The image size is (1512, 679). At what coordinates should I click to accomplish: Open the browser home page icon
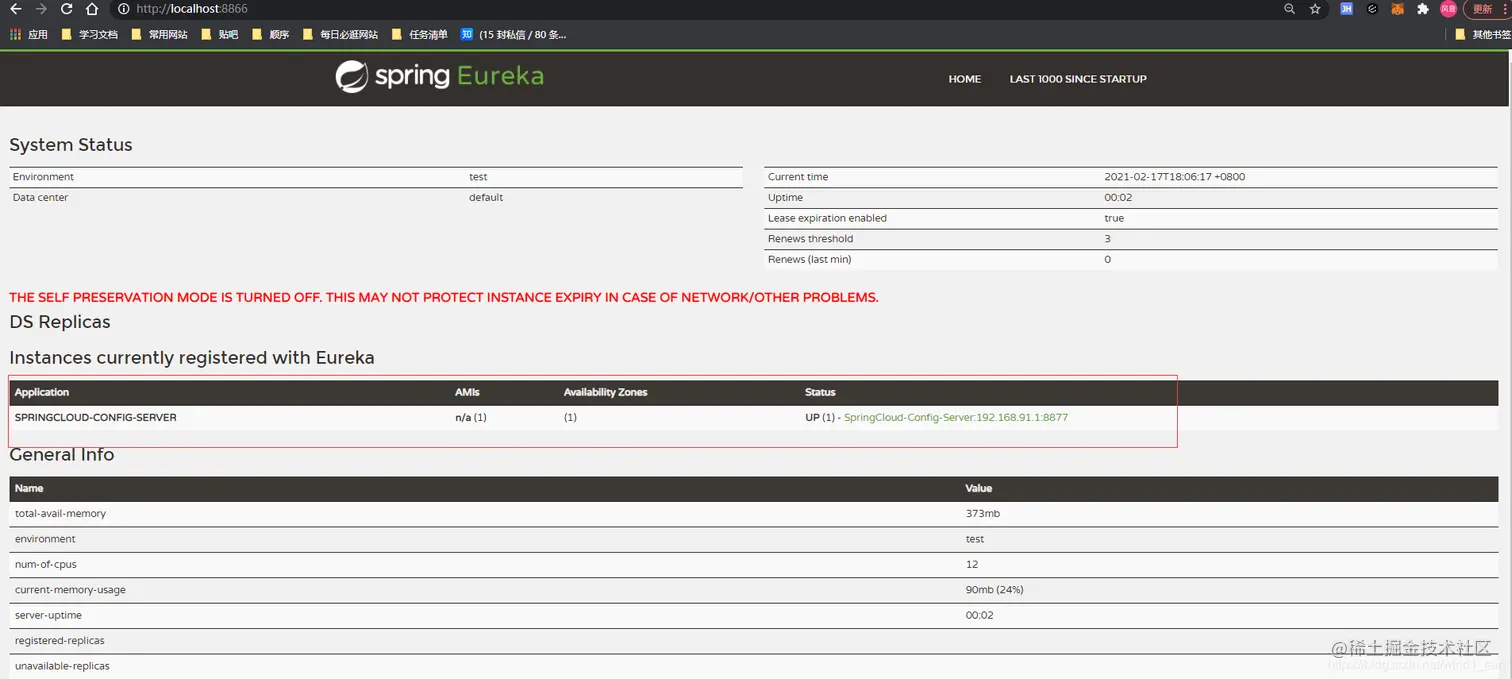[92, 9]
